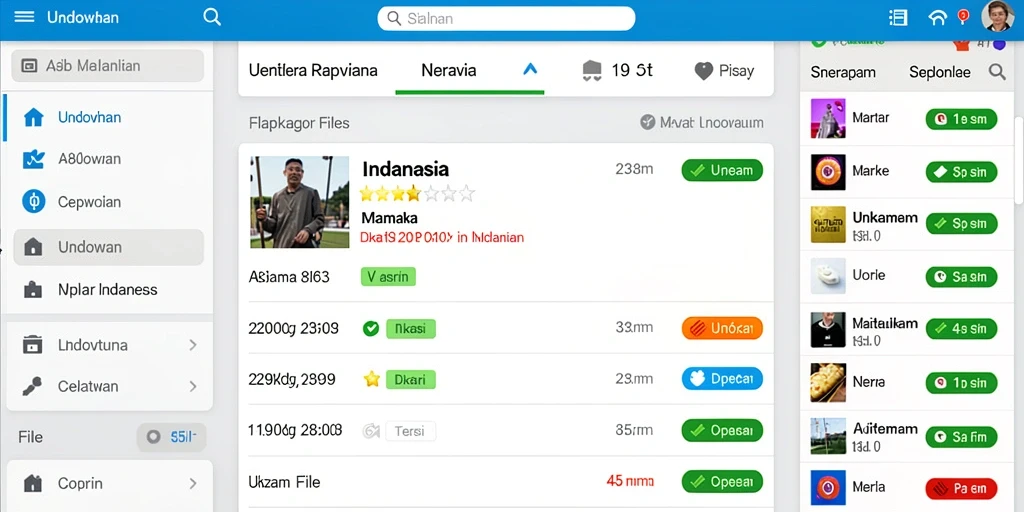Open A80owan chart item in sidebar

click(x=108, y=159)
